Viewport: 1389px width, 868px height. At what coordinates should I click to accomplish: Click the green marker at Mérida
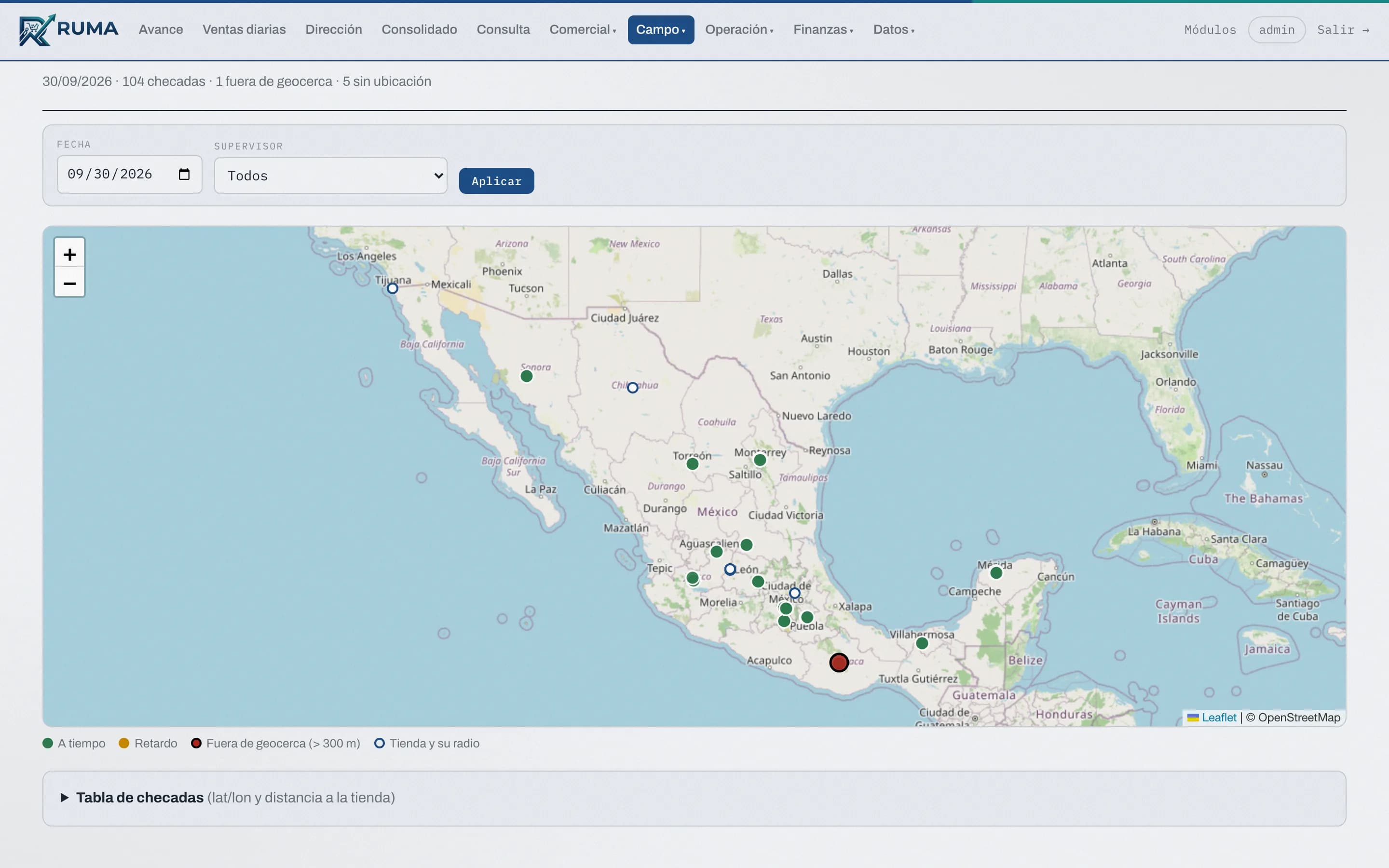pyautogui.click(x=996, y=572)
